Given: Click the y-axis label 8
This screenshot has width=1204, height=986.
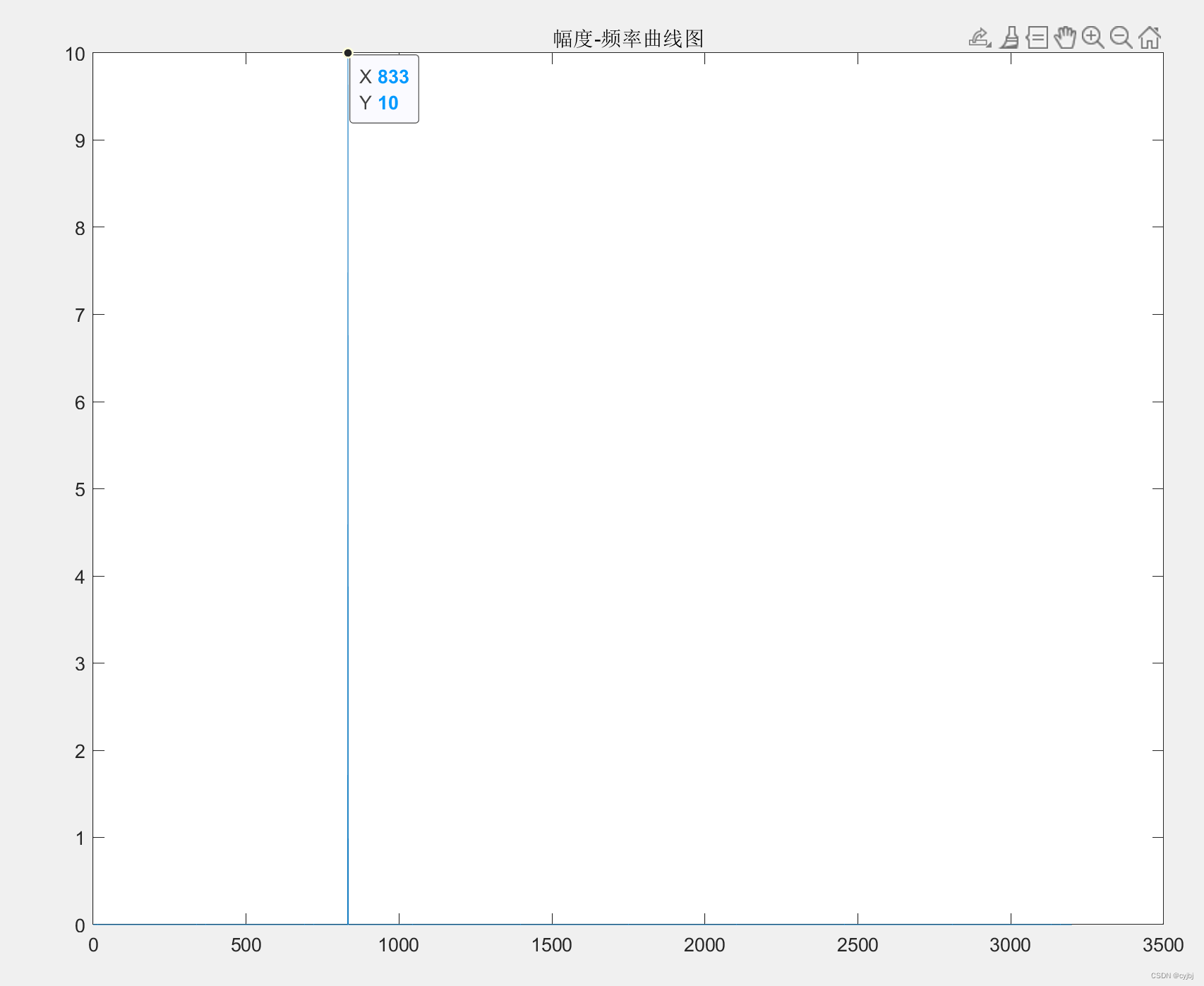Looking at the screenshot, I should (x=80, y=228).
